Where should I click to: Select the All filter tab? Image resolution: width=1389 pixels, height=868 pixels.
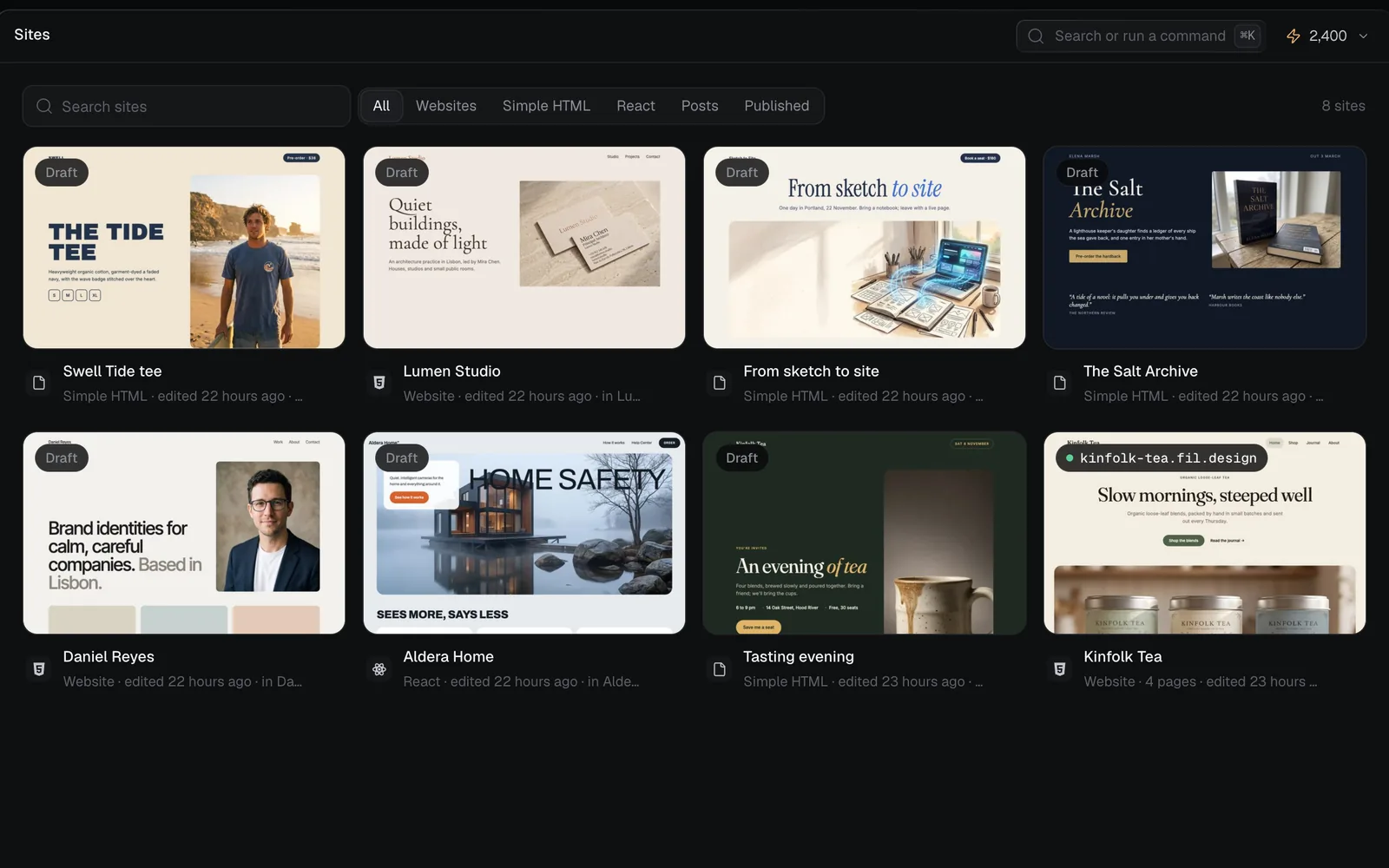381,106
